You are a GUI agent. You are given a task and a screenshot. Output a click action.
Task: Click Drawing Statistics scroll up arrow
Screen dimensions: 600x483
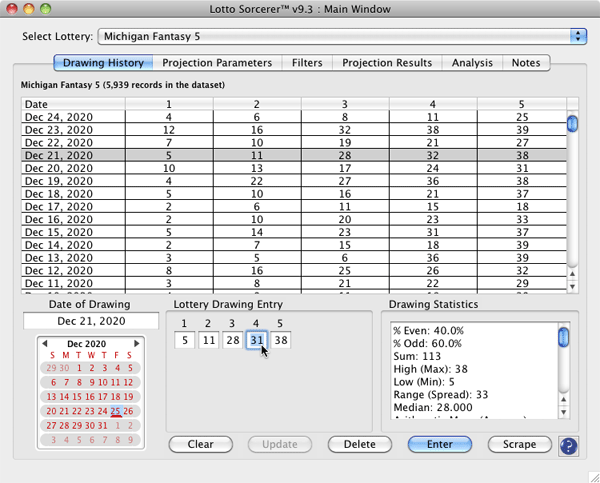tap(564, 400)
